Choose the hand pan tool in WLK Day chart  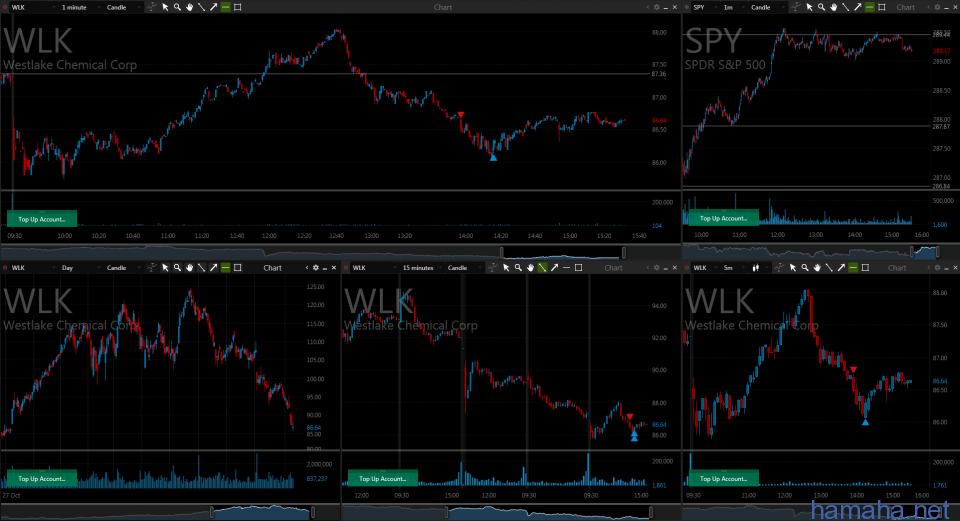click(x=189, y=268)
